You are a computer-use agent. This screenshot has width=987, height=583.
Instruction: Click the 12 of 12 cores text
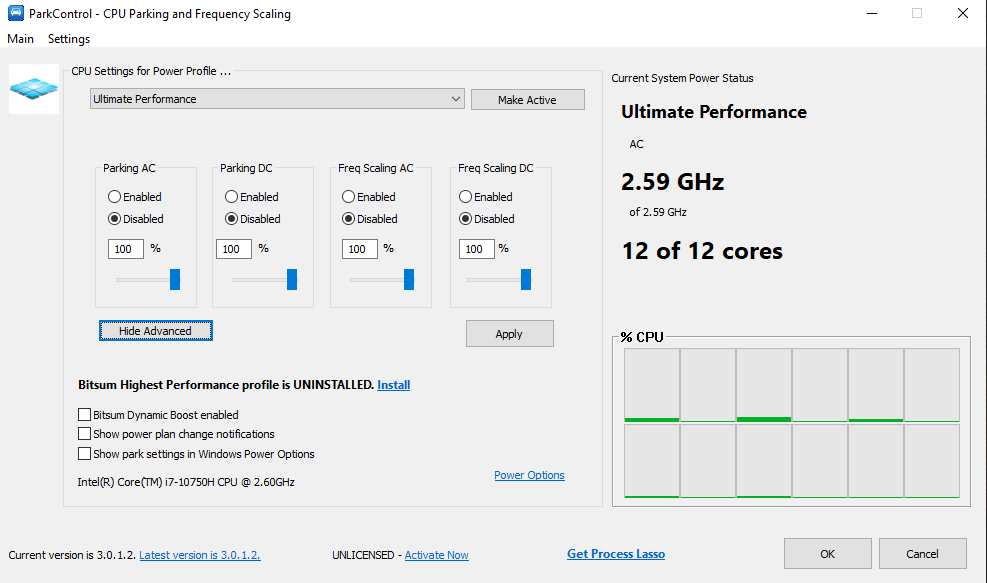click(702, 251)
